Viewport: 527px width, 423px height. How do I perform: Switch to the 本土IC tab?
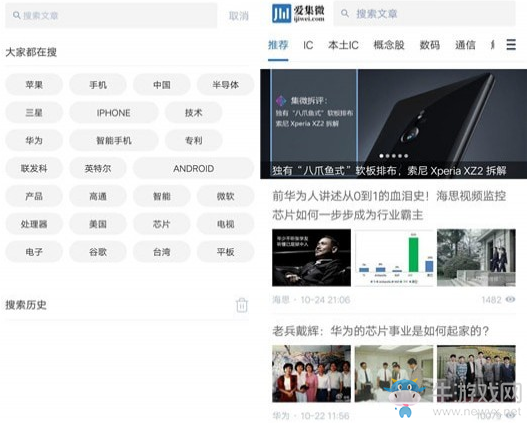click(x=343, y=45)
